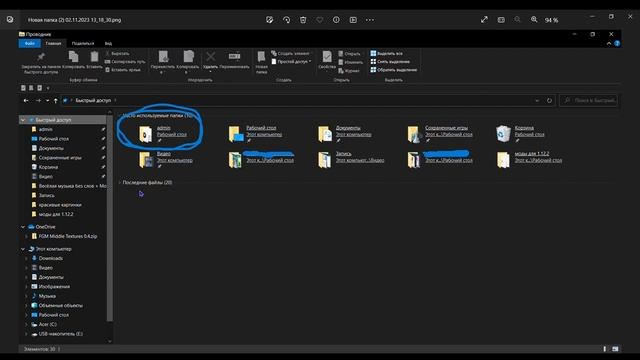The width and height of the screenshot is (640, 360).
Task: Click Вырезать in the ribbon
Action: 117,53
